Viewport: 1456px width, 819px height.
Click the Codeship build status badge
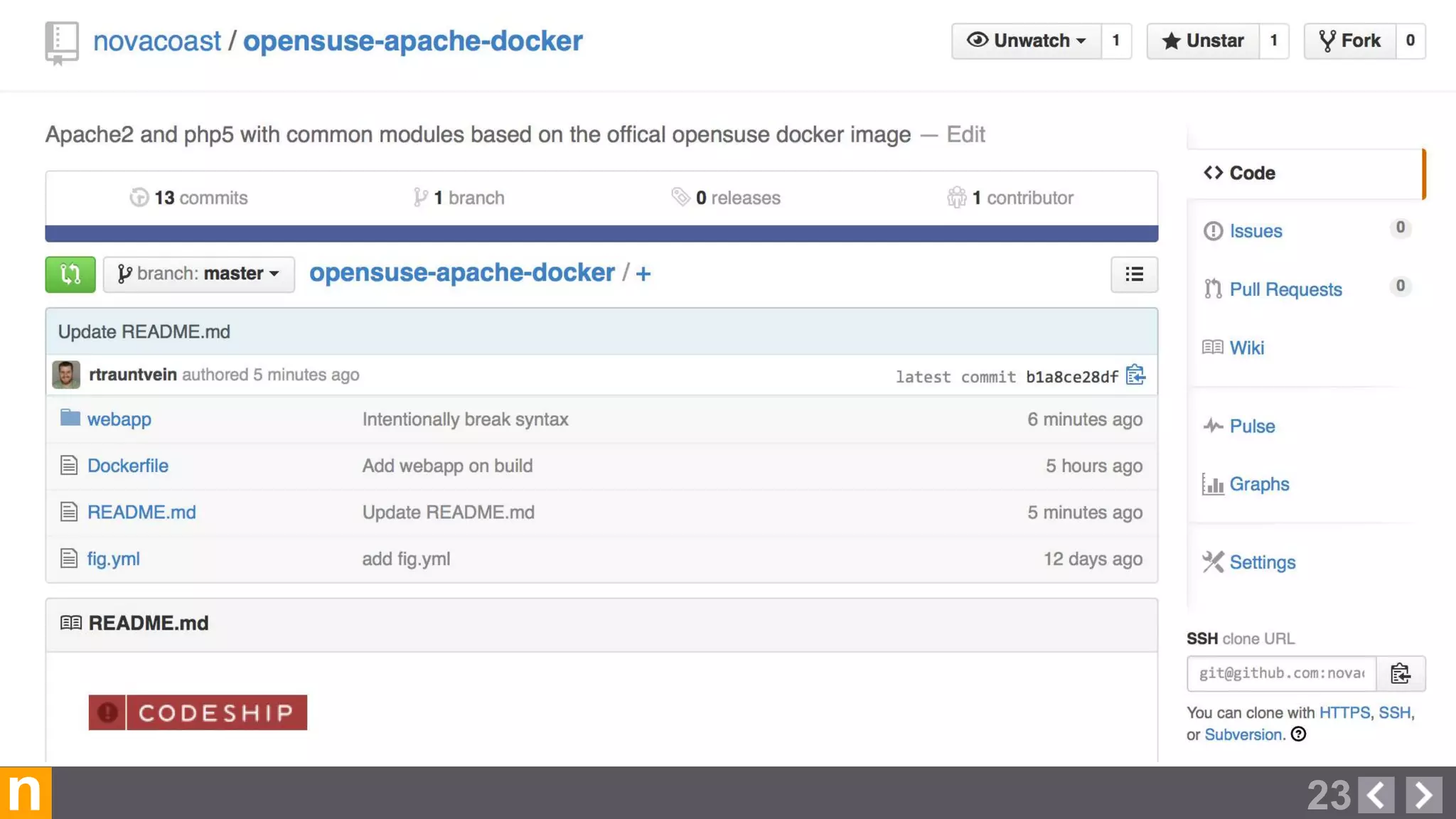pos(198,712)
